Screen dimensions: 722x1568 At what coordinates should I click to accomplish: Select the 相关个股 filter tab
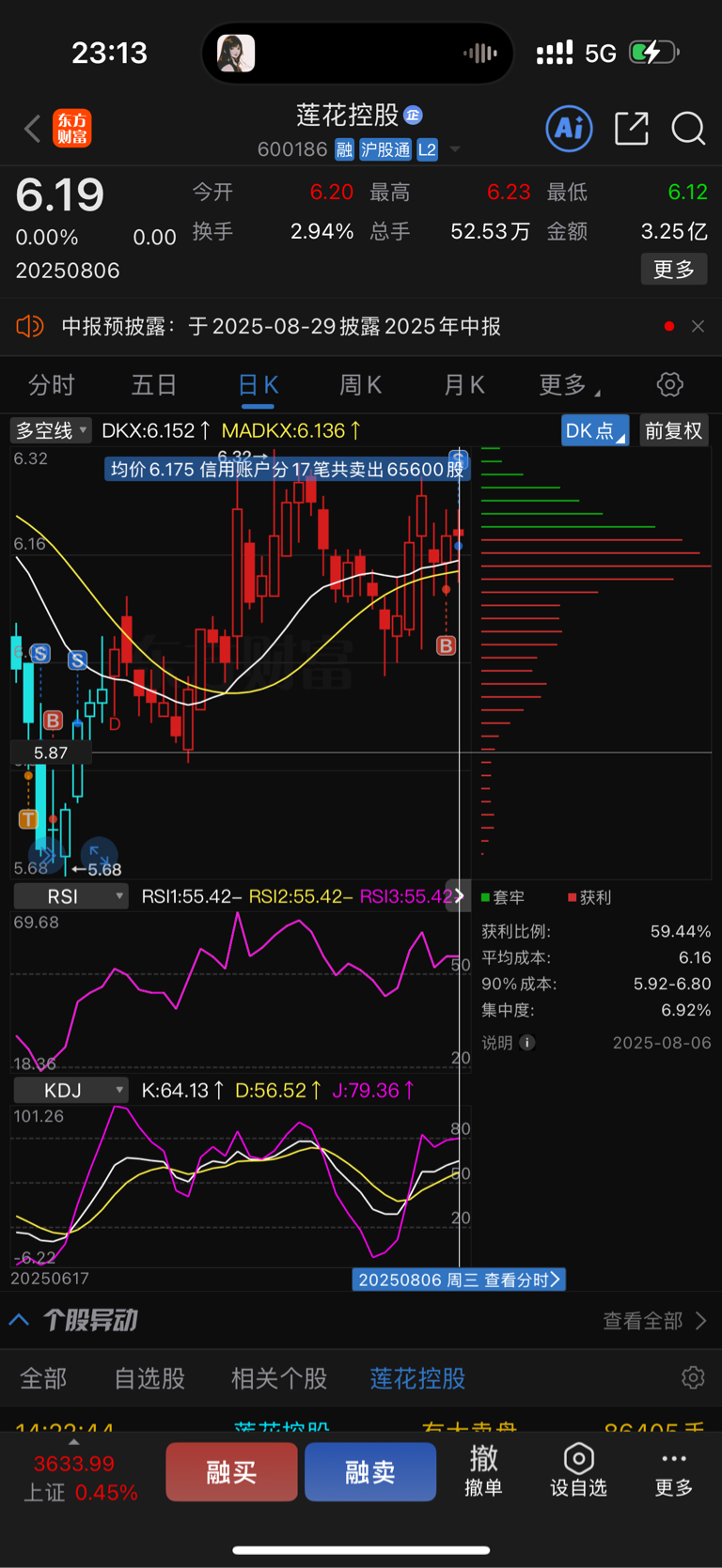[279, 1378]
